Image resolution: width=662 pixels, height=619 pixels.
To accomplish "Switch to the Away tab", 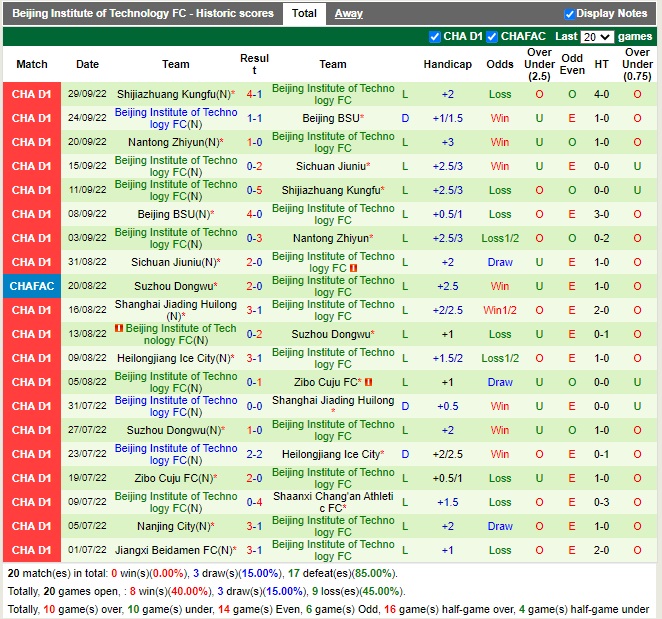I will pyautogui.click(x=348, y=14).
